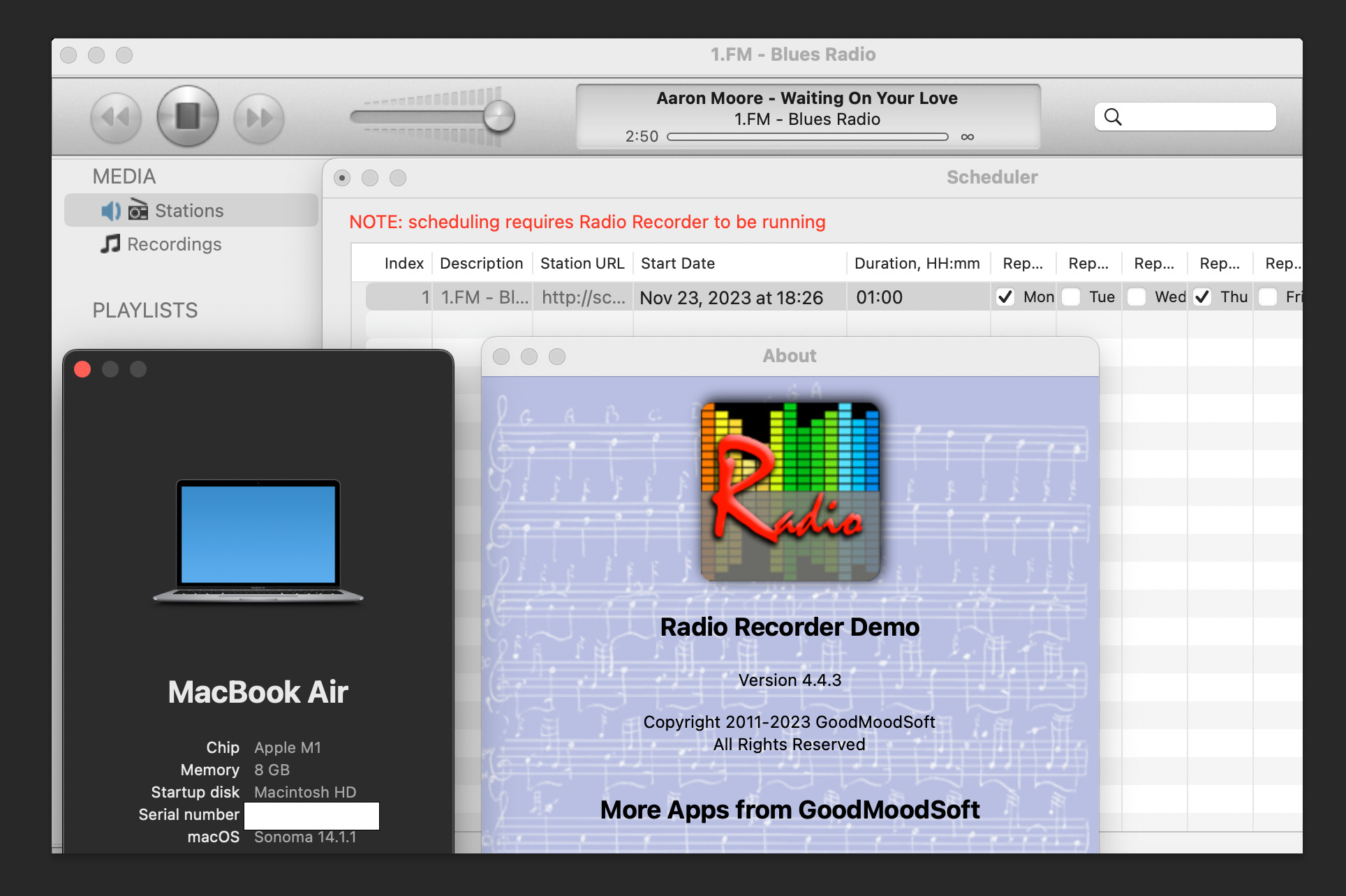Click the Radio Recorder app logo
Screen dimensions: 1346x896
pos(790,492)
